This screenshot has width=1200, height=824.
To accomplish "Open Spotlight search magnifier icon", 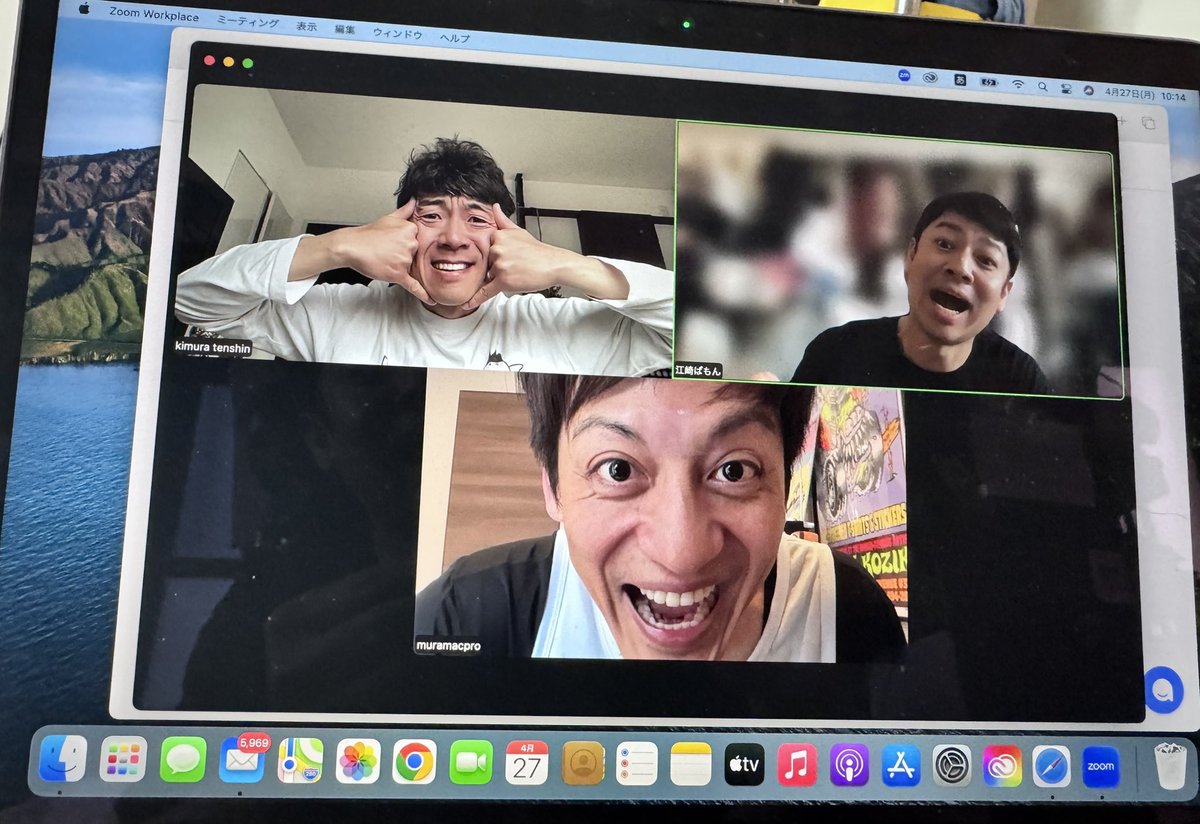I will [x=1042, y=85].
